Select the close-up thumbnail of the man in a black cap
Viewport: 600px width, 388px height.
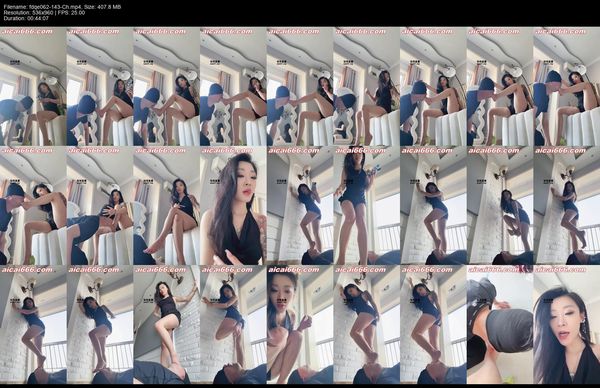500,325
